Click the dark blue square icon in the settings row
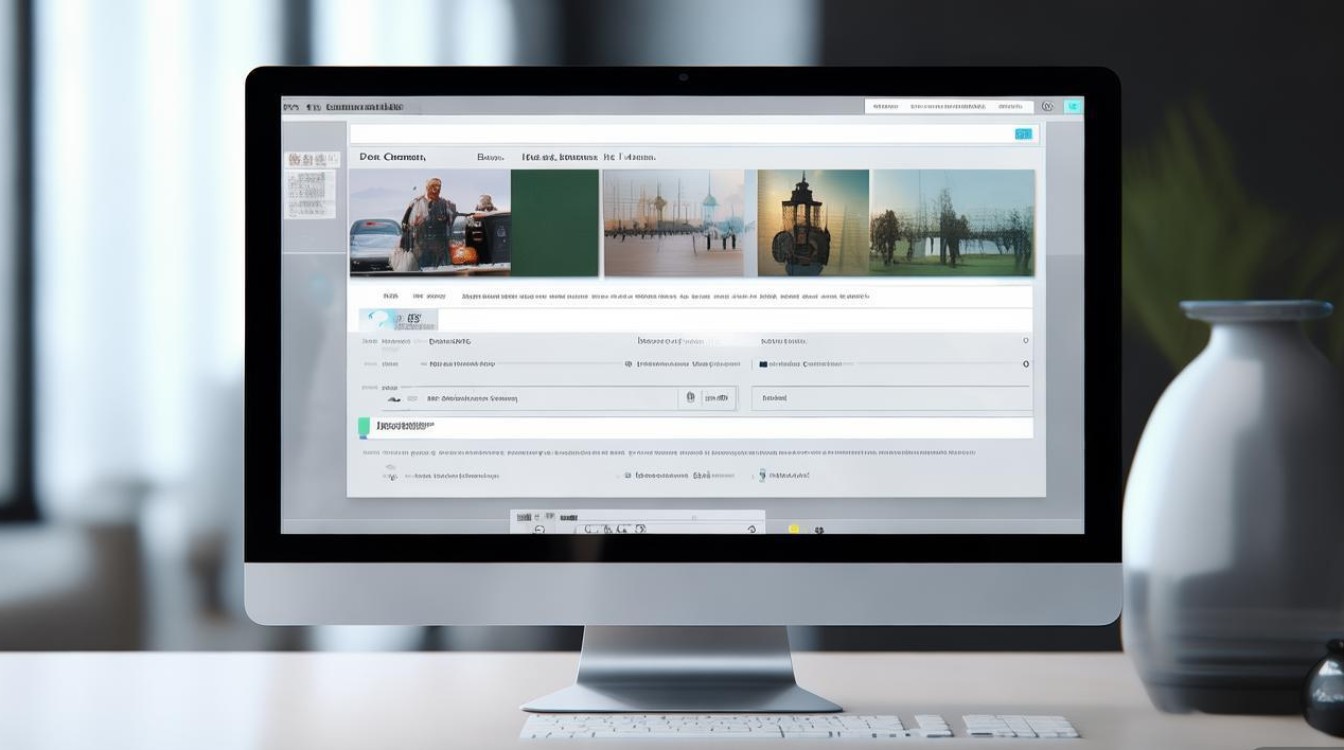 click(x=764, y=365)
